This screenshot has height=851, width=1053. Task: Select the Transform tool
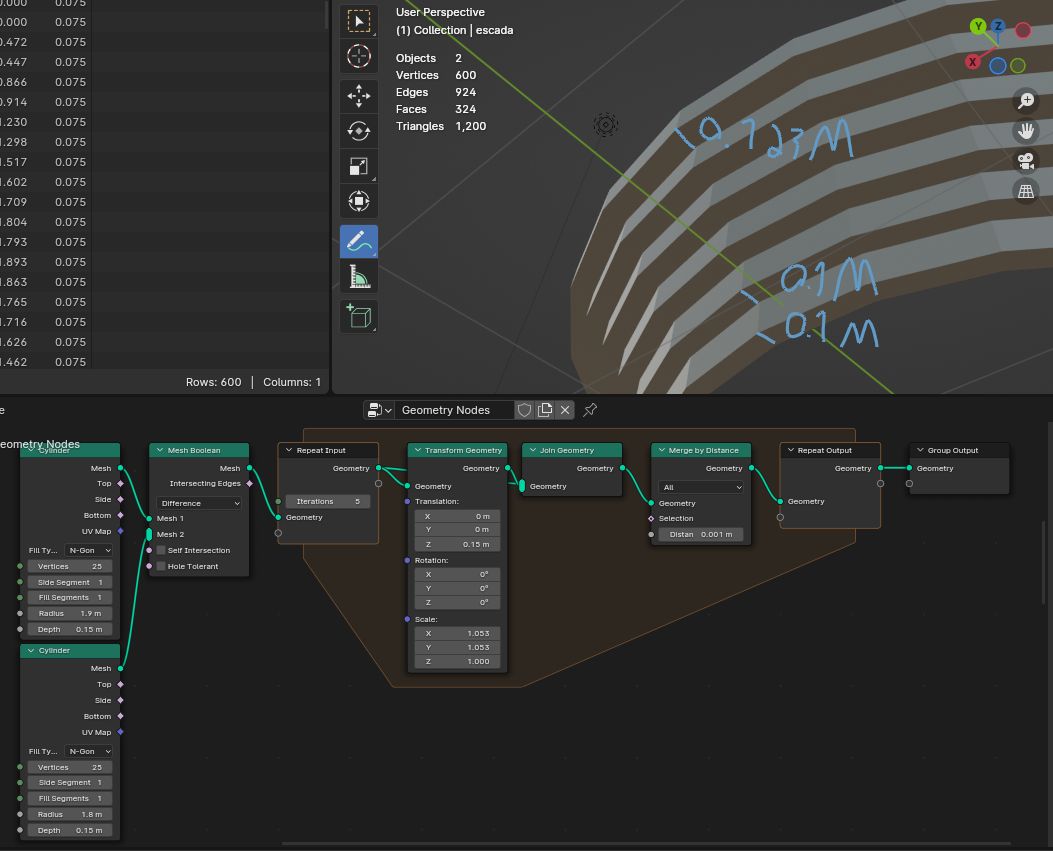pos(359,201)
